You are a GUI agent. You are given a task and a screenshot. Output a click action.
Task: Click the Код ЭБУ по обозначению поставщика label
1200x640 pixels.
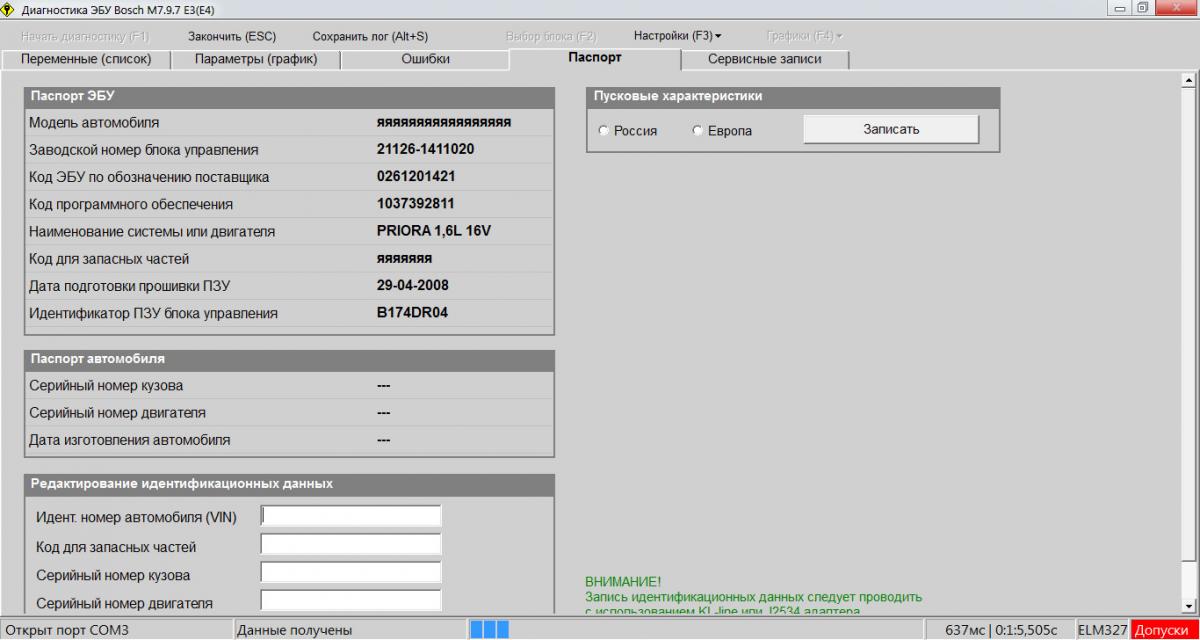click(x=149, y=177)
